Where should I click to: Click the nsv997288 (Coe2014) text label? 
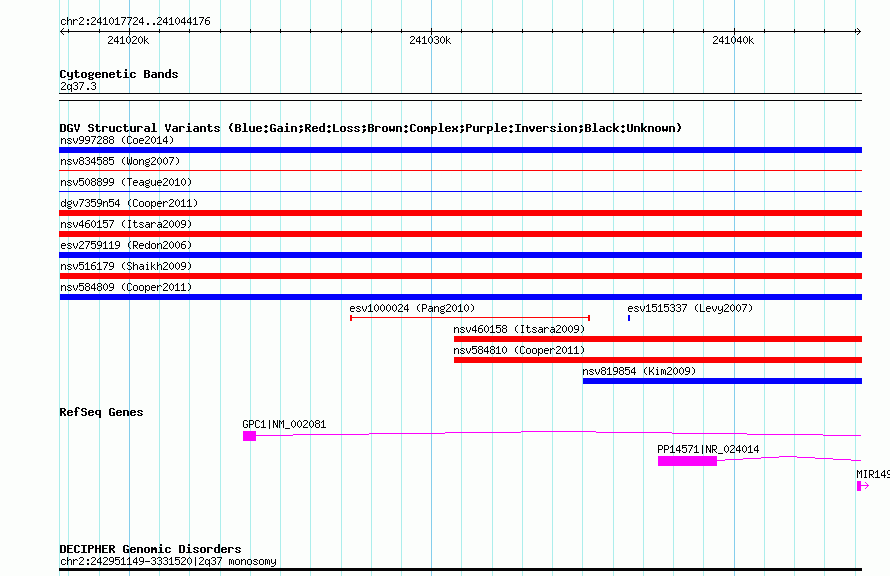(117, 140)
